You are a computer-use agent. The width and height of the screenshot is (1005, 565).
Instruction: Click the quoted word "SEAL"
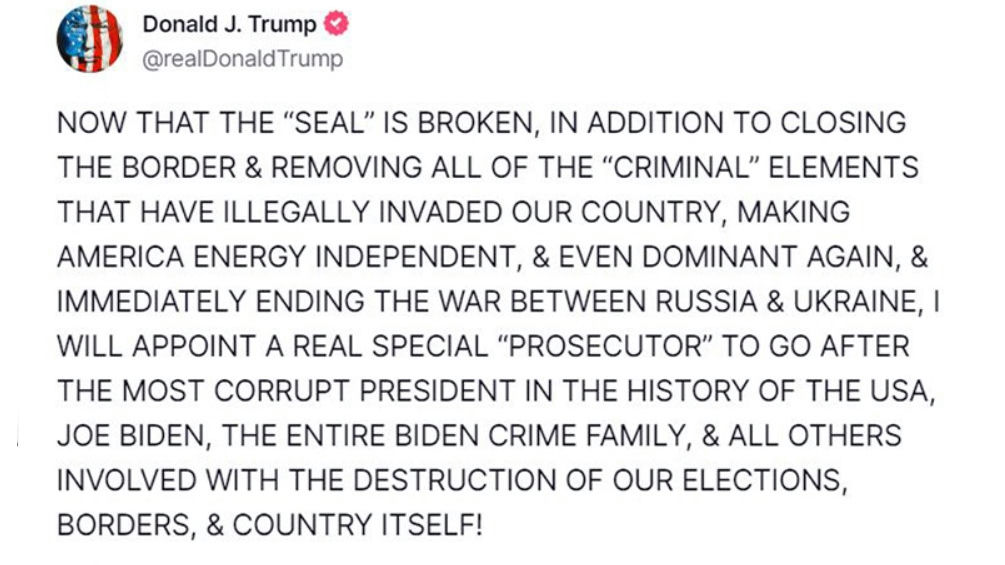pos(328,122)
